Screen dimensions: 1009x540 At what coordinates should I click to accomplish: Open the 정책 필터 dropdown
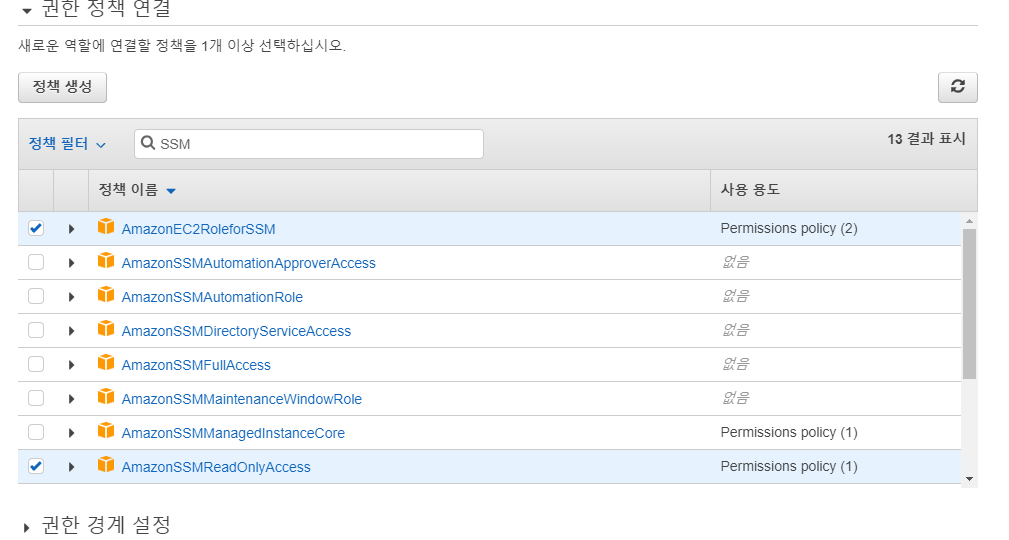pyautogui.click(x=67, y=144)
